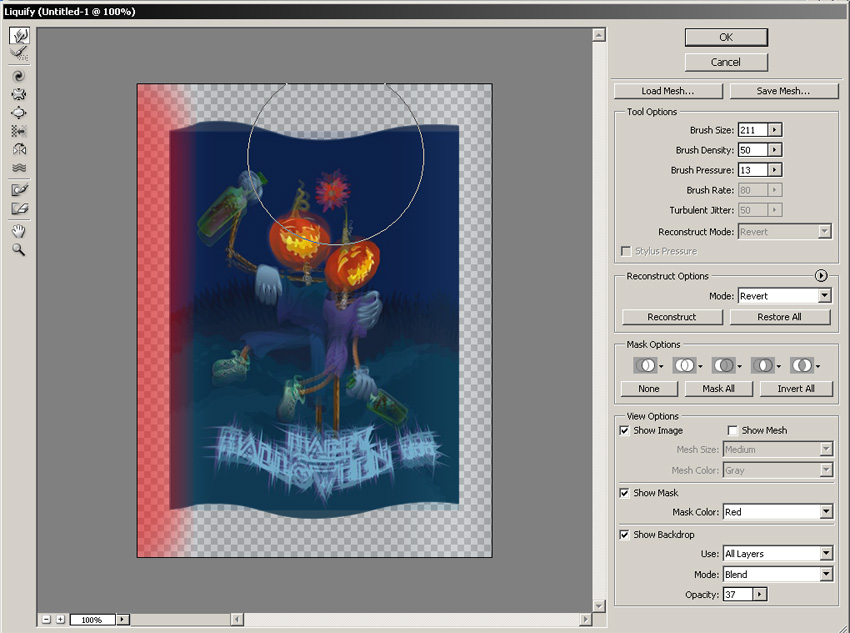
Task: Click the vertical scrollbar up arrow
Action: [x=599, y=35]
